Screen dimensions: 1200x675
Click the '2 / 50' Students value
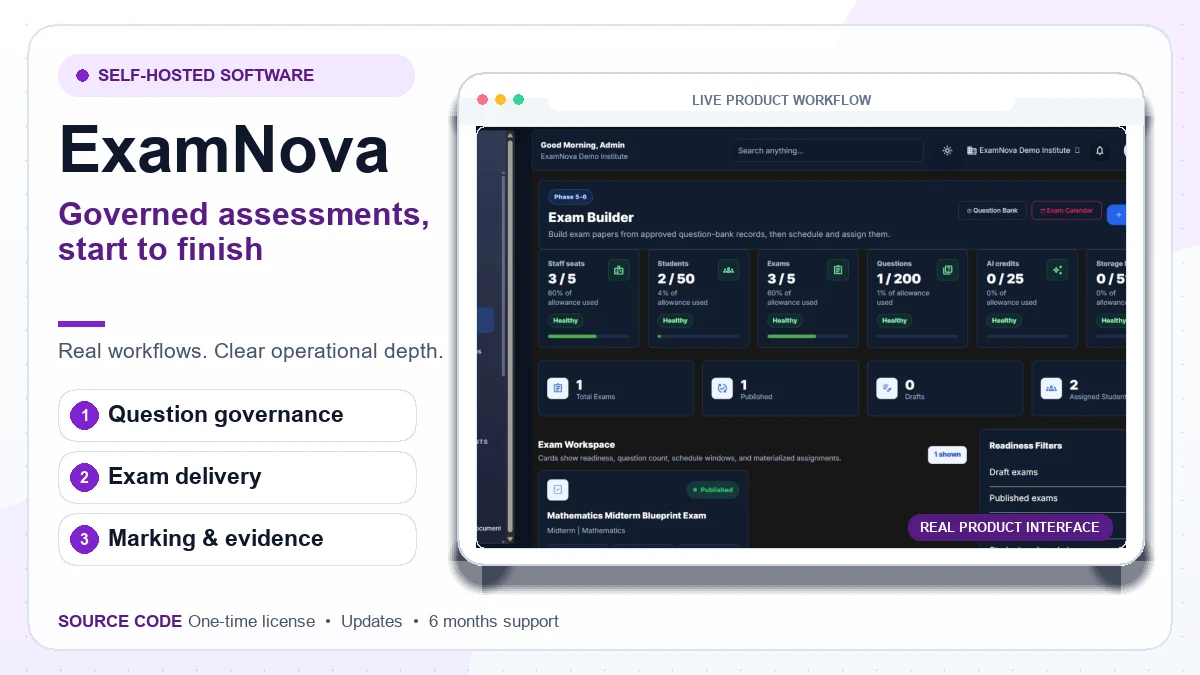[676, 279]
